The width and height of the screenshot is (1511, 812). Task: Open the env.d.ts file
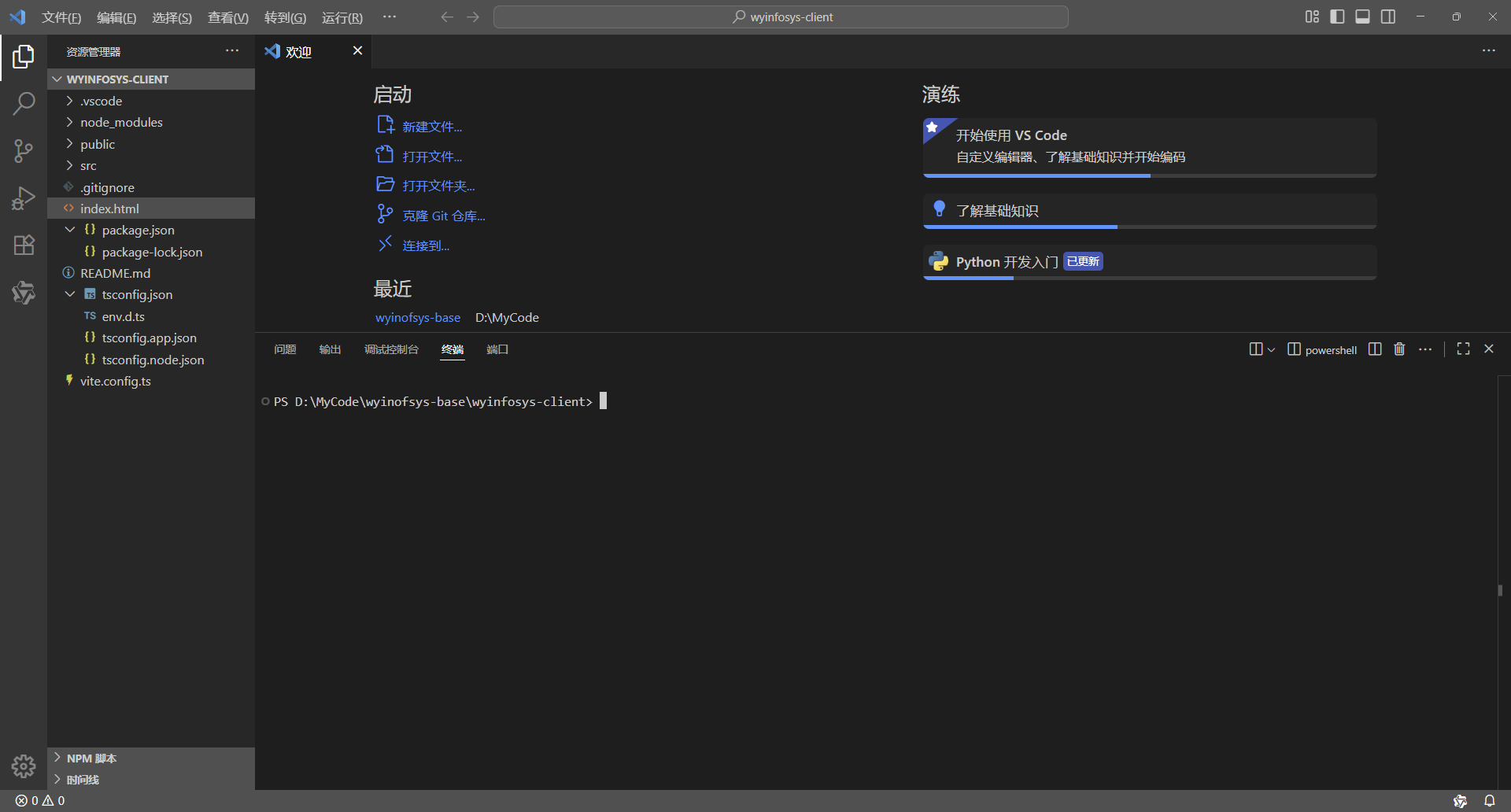[151, 316]
